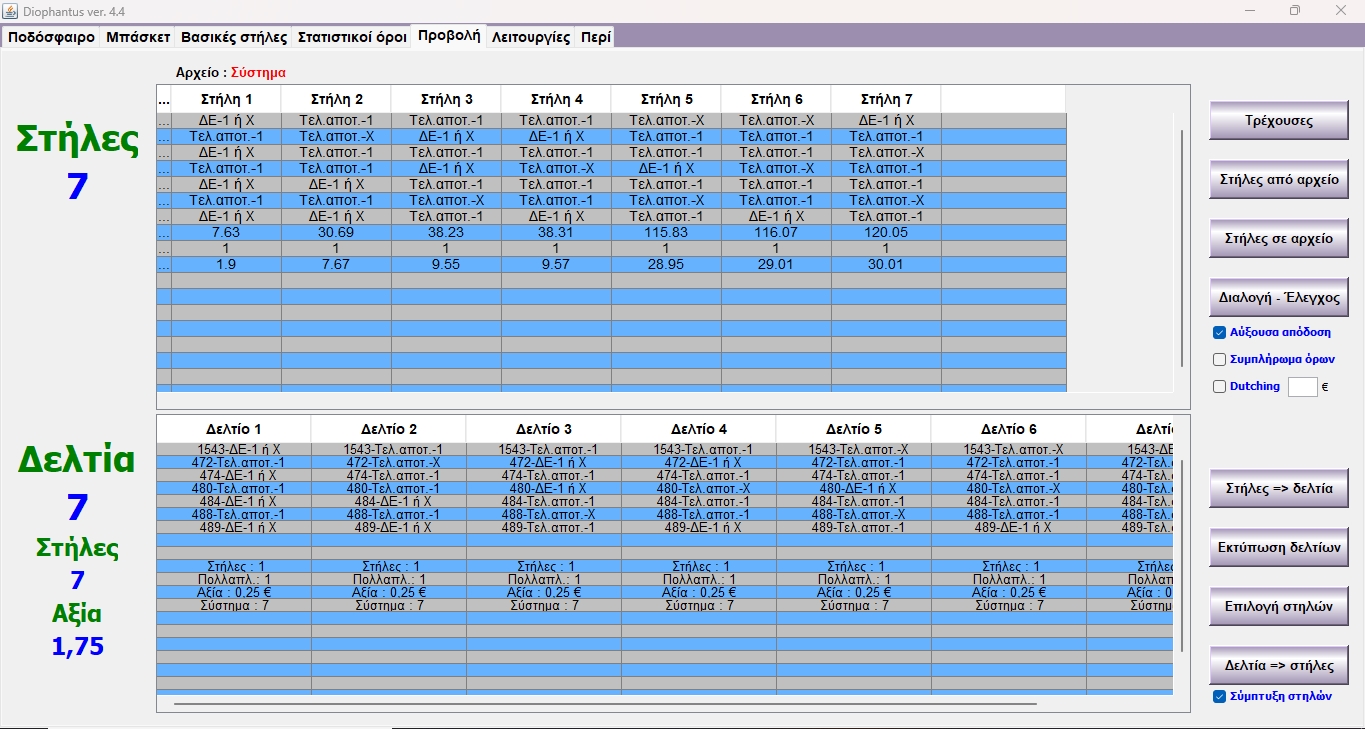Click Σύστημα : 7 in Δελτίο 6
Screen dimensions: 1365x729
(1008, 605)
